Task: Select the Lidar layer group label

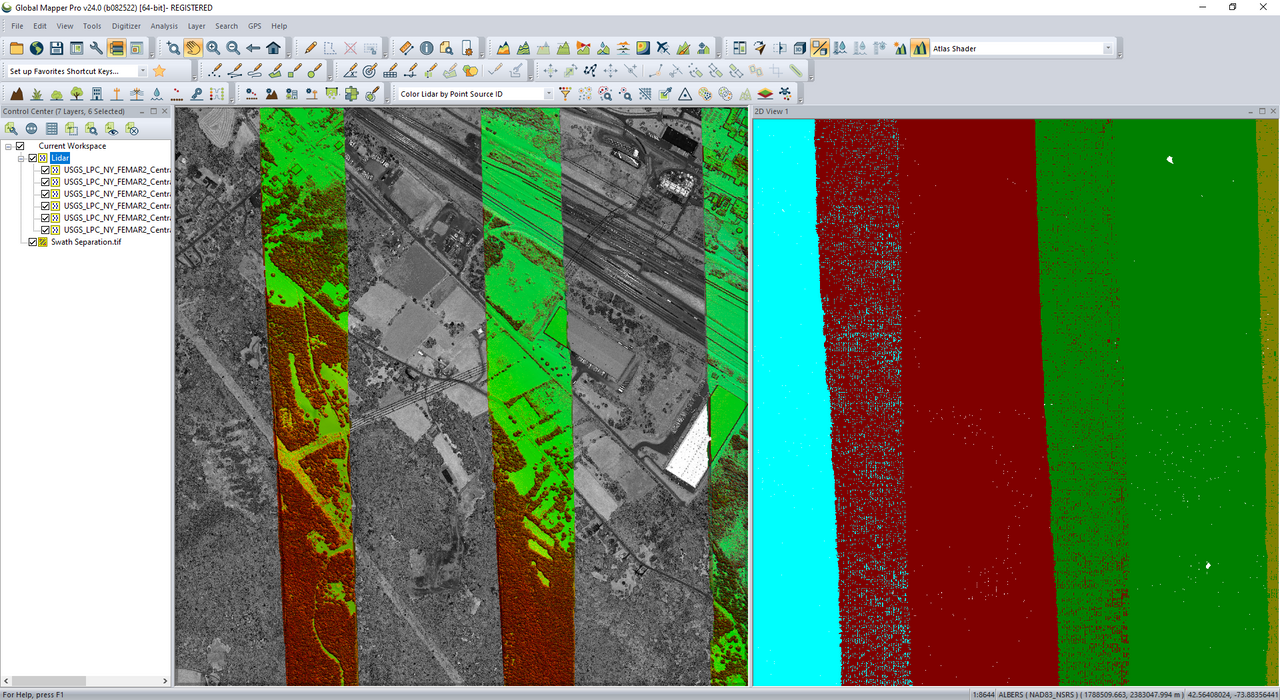Action: coord(60,158)
